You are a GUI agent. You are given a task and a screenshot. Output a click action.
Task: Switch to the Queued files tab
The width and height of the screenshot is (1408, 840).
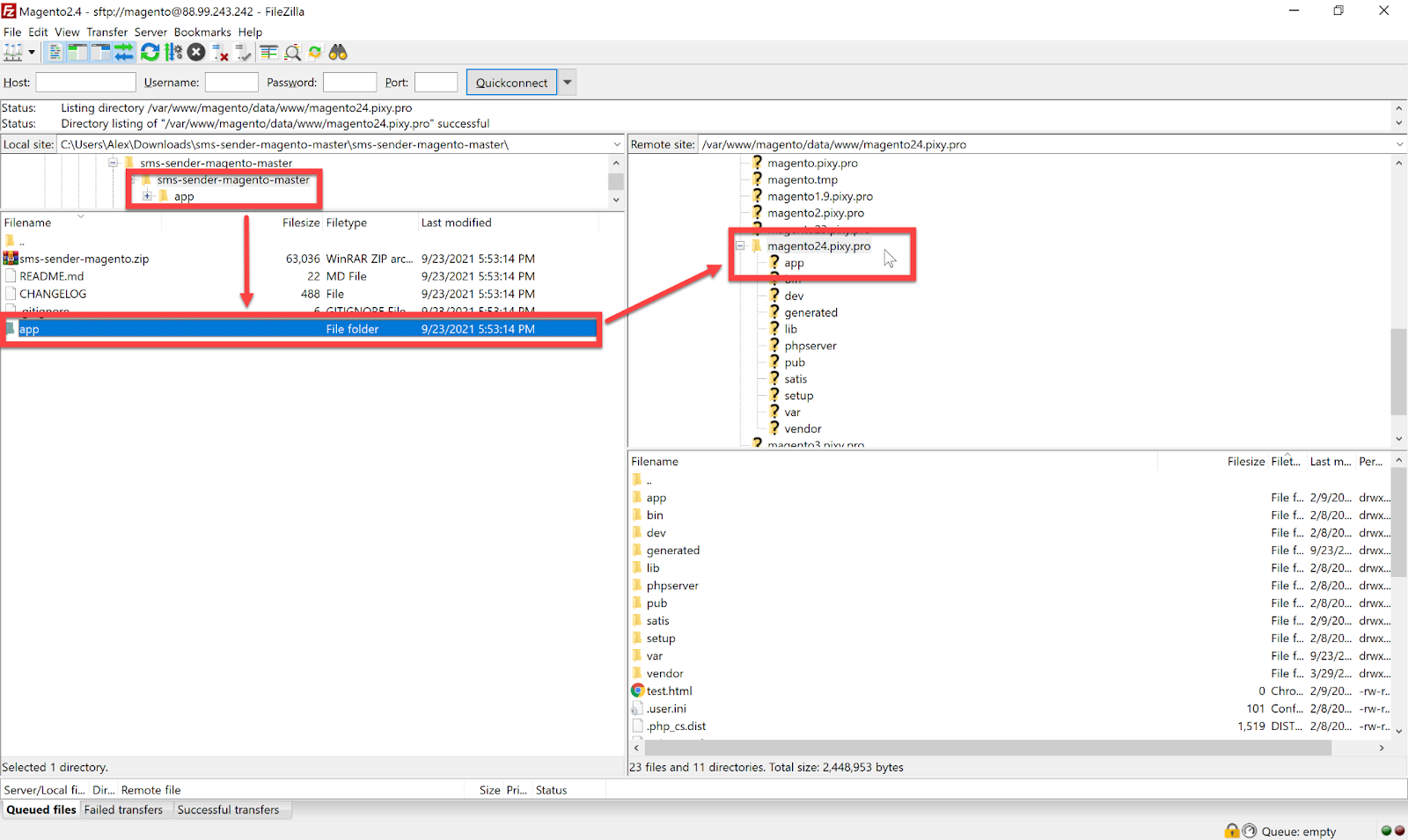click(x=41, y=810)
